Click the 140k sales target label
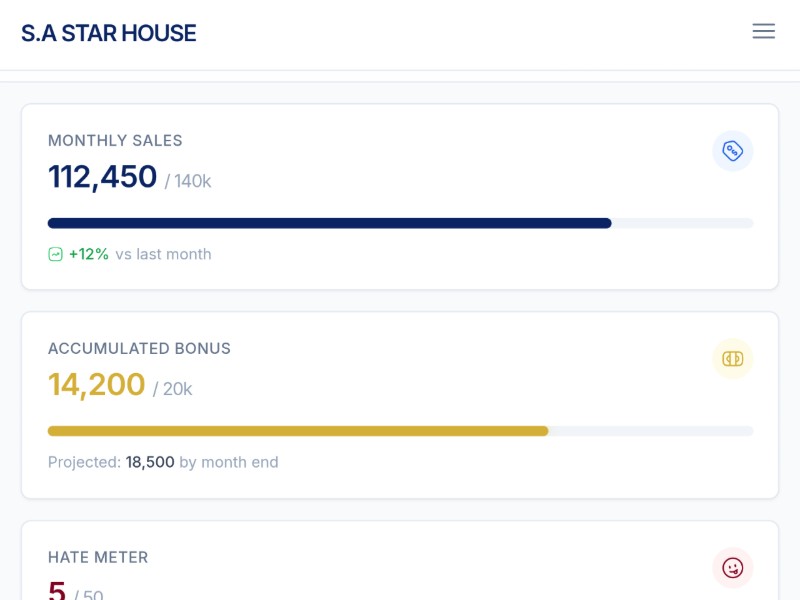Image resolution: width=800 pixels, height=600 pixels. point(191,181)
